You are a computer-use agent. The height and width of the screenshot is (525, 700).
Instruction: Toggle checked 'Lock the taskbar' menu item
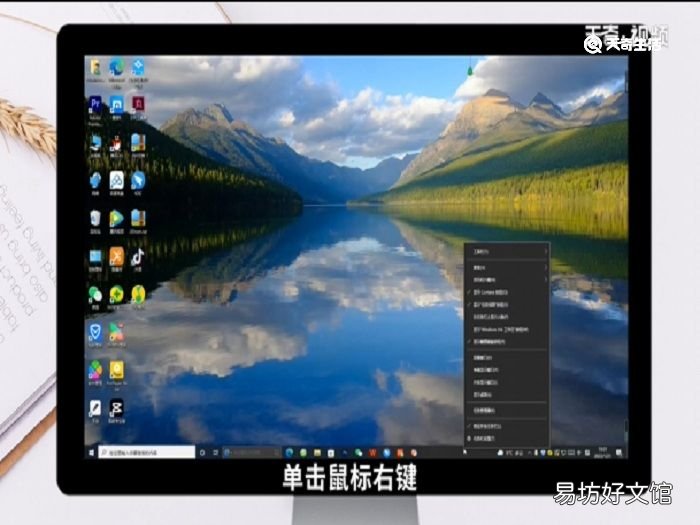coord(506,426)
